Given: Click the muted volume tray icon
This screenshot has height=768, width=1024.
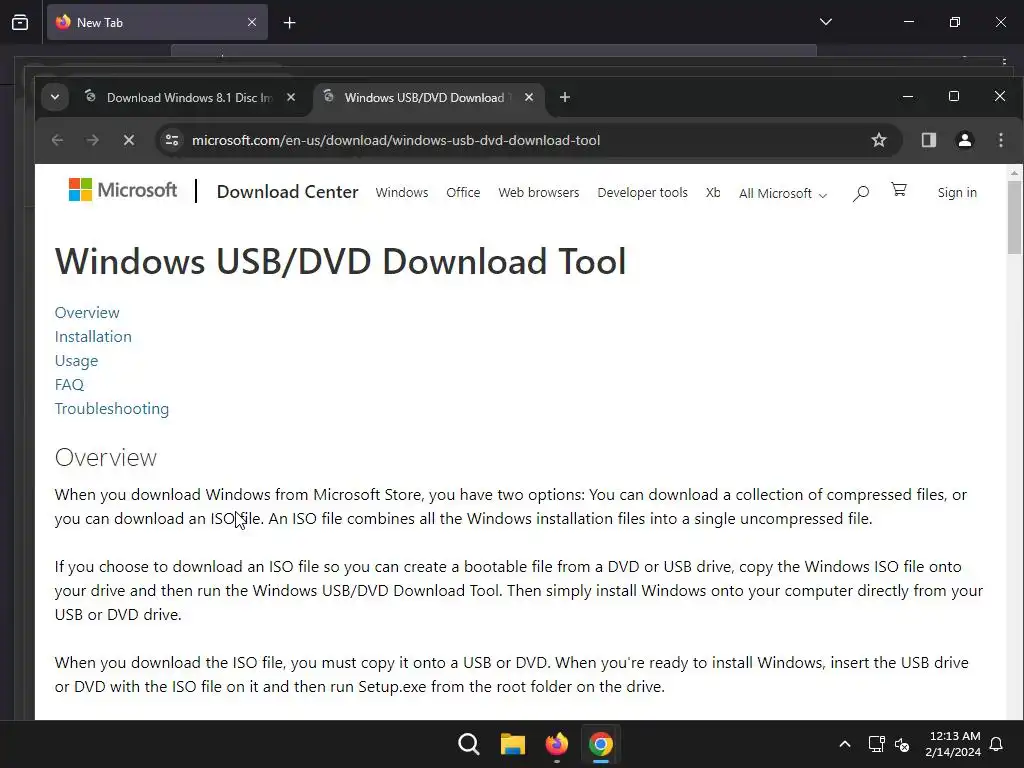Looking at the screenshot, I should [902, 744].
